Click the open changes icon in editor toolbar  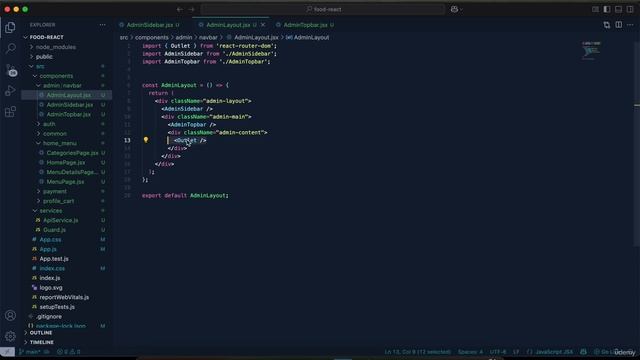[607, 25]
